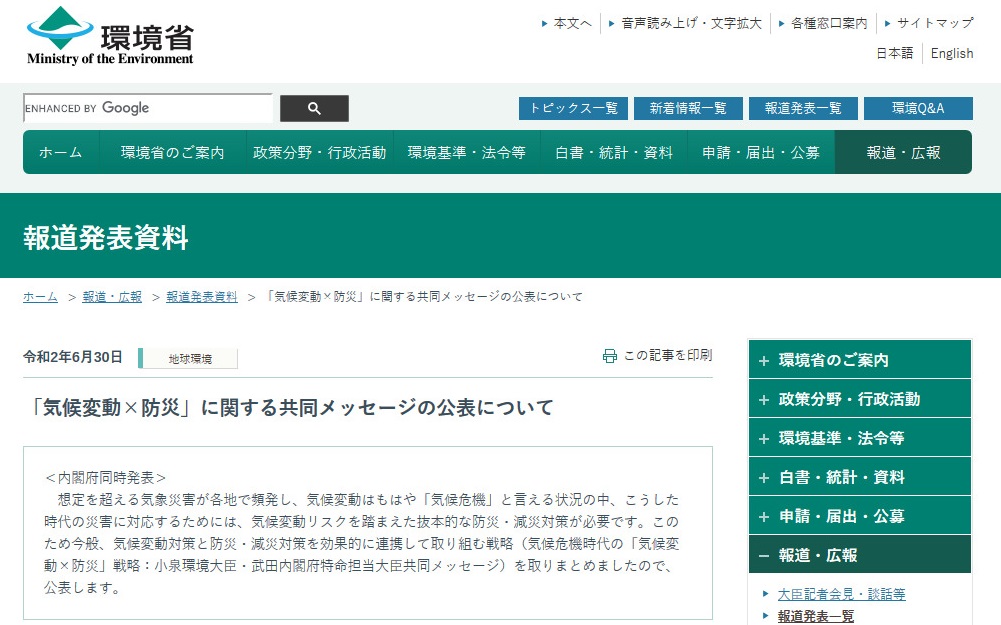The width and height of the screenshot is (1001, 625).
Task: Click the printer icon to print article
Action: [x=610, y=356]
